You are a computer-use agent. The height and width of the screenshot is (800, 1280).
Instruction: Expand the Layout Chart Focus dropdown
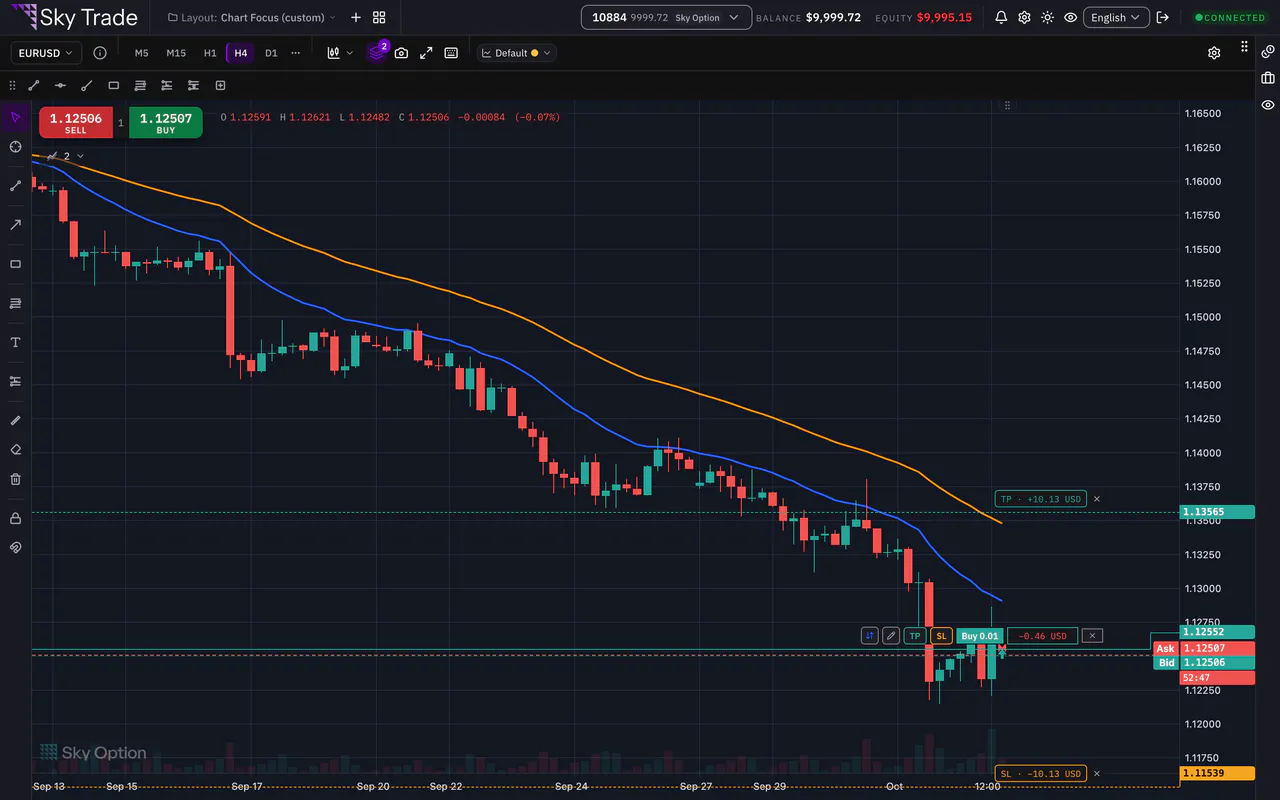click(x=252, y=18)
